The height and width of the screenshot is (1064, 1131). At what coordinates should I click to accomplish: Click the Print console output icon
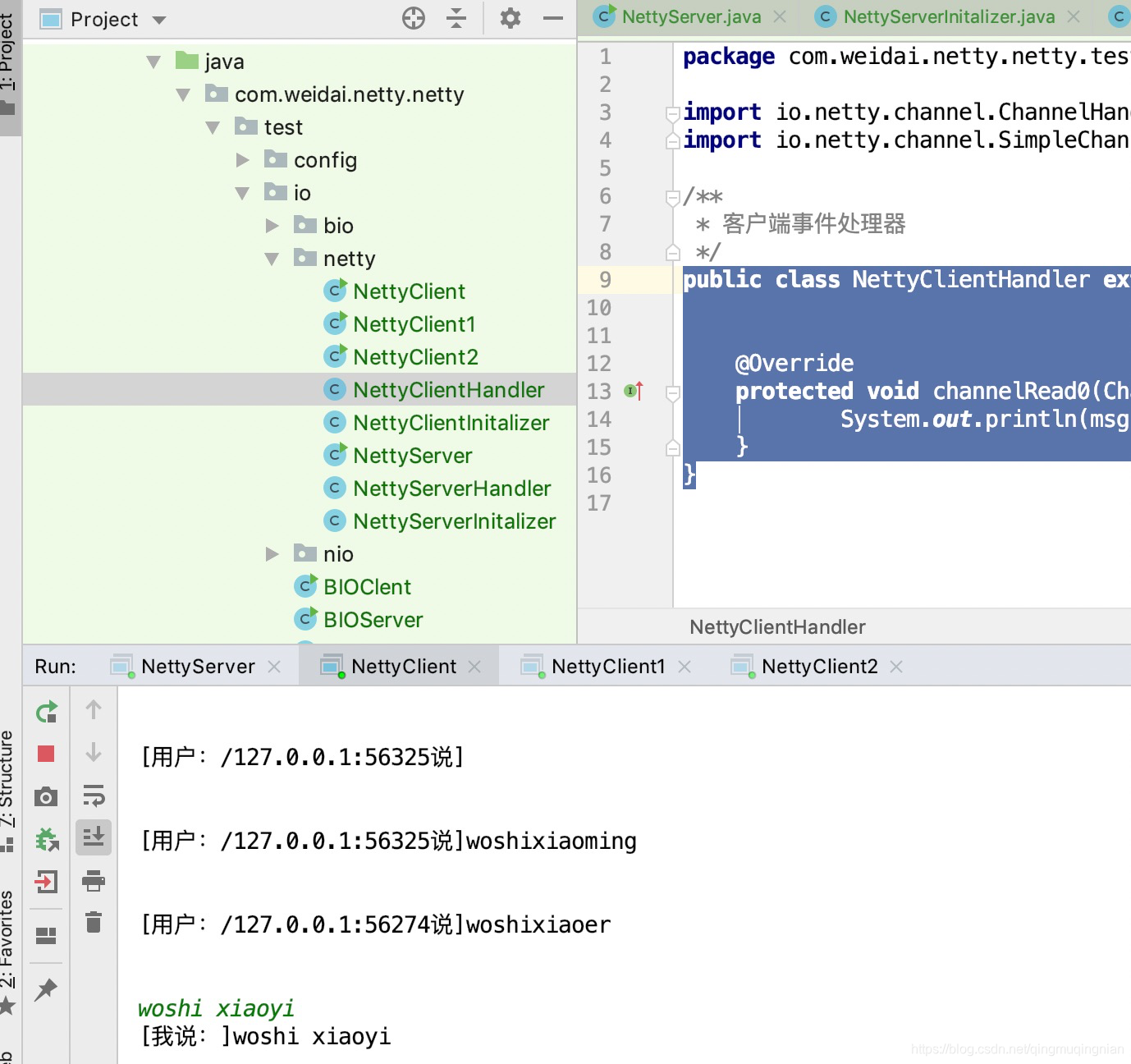94,881
